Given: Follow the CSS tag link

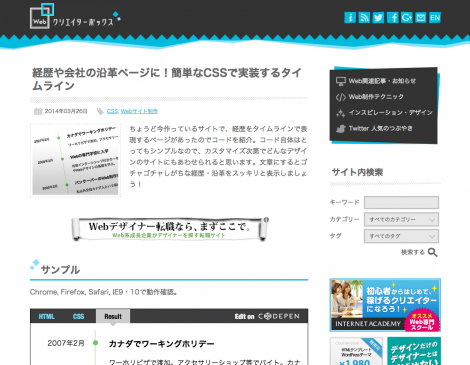Looking at the screenshot, I should tap(112, 111).
